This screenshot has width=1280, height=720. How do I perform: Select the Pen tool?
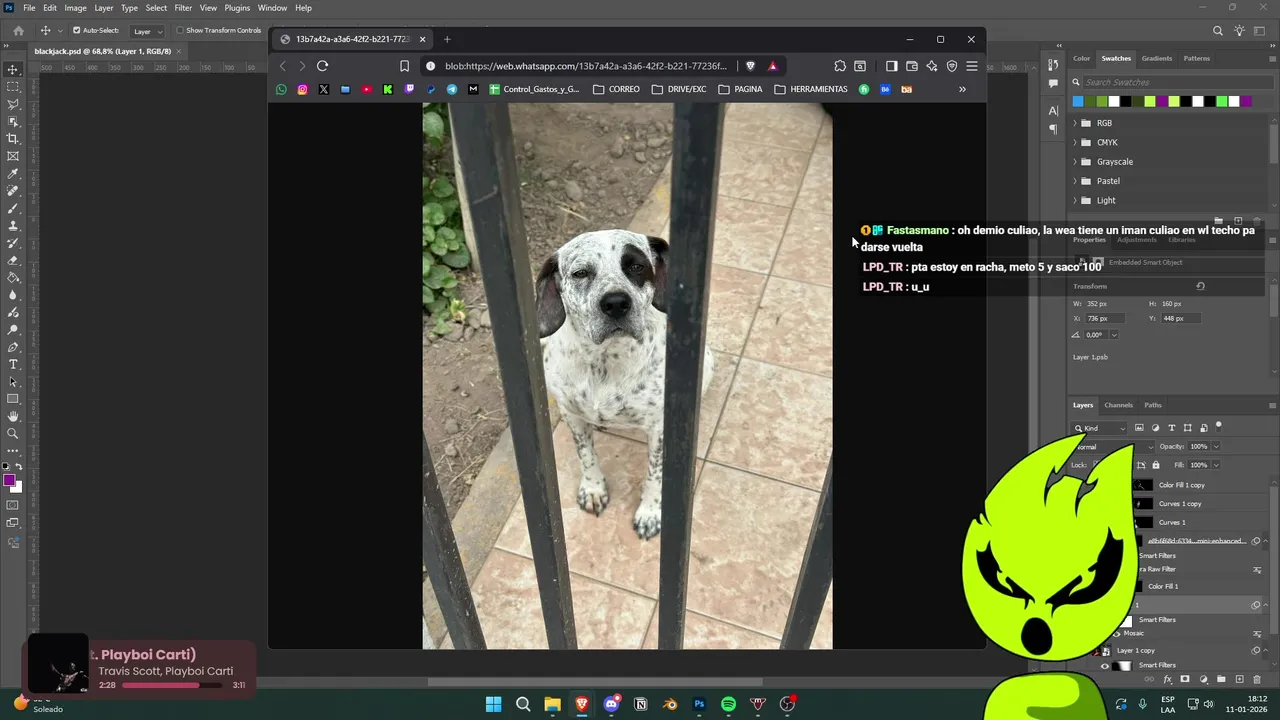point(13,347)
